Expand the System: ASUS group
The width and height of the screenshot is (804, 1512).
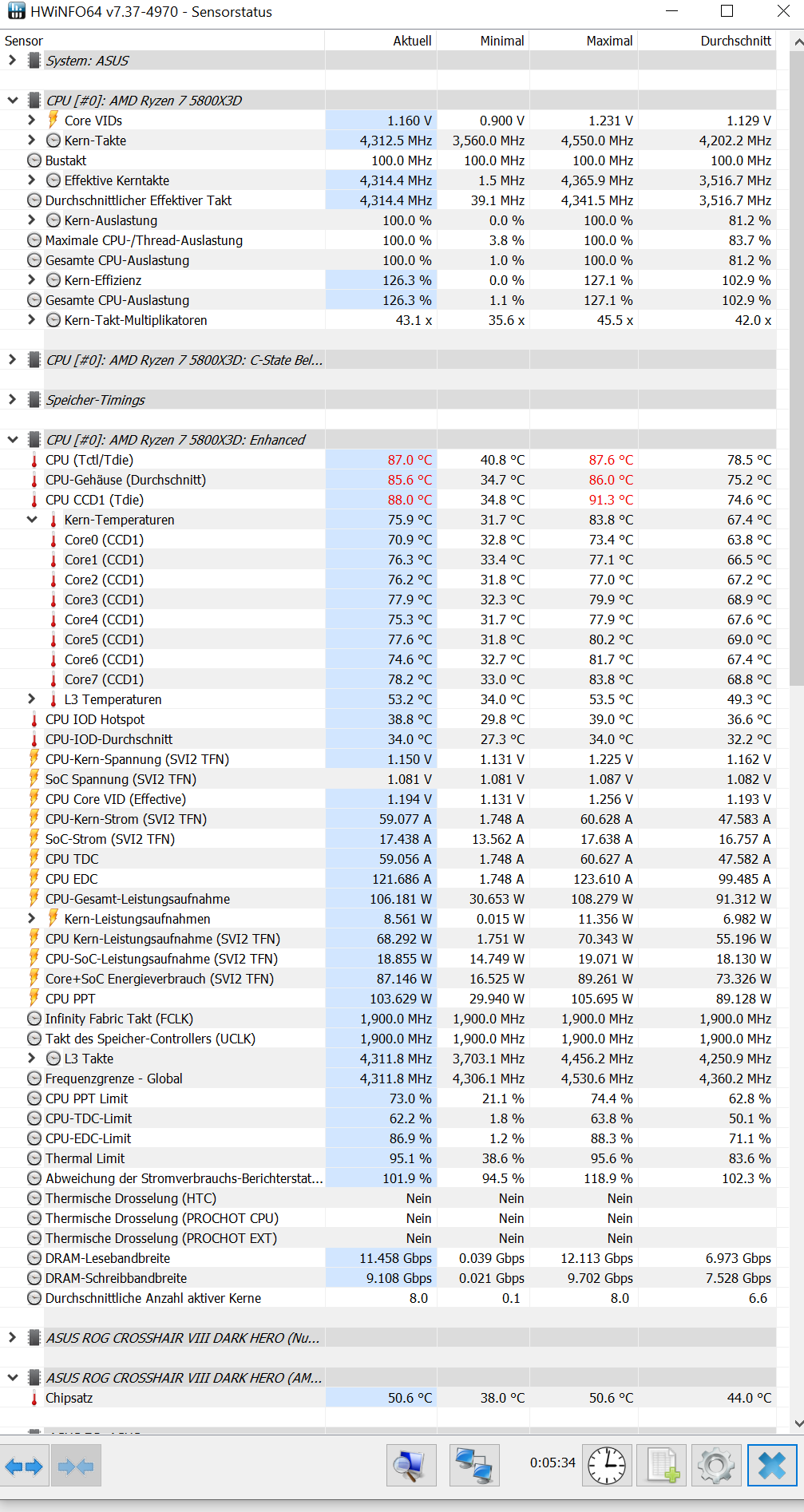point(12,60)
